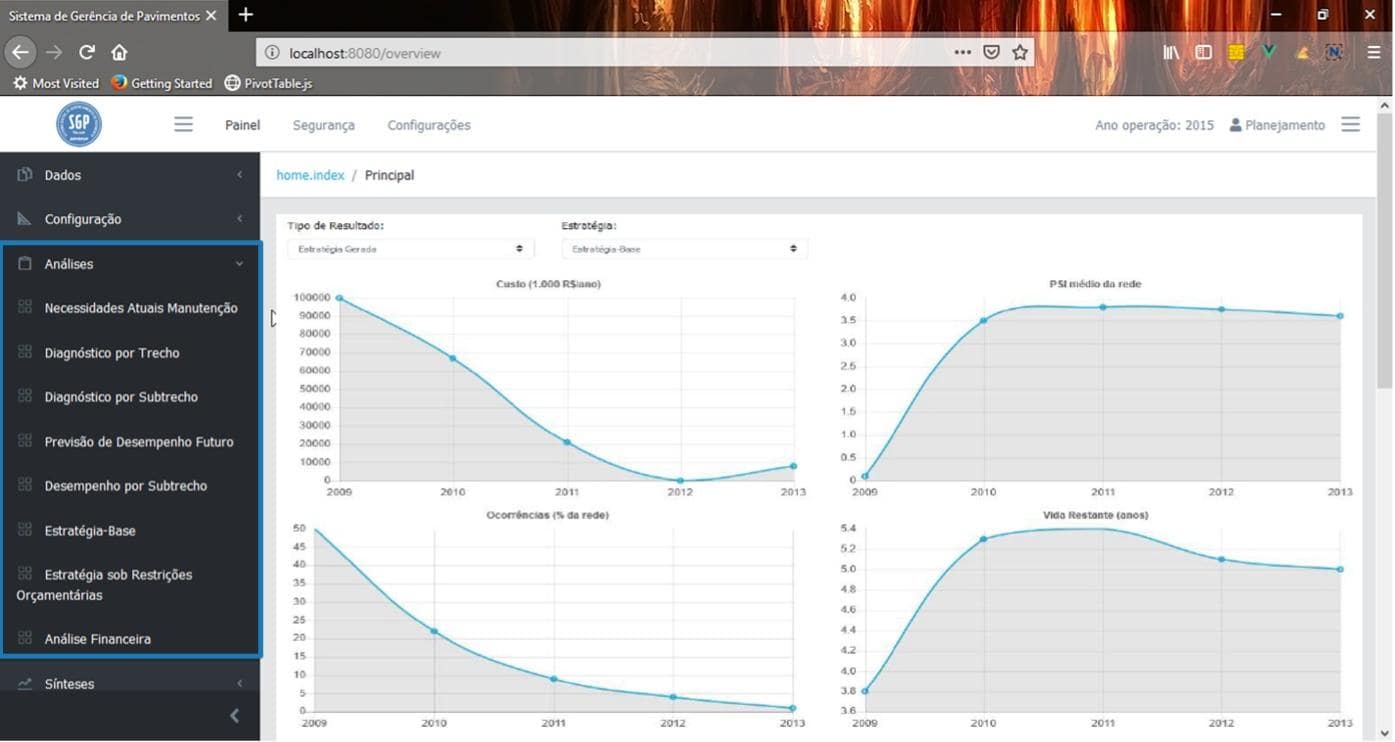Open the Configurações top menu
The width and height of the screenshot is (1395, 742).
click(x=428, y=125)
